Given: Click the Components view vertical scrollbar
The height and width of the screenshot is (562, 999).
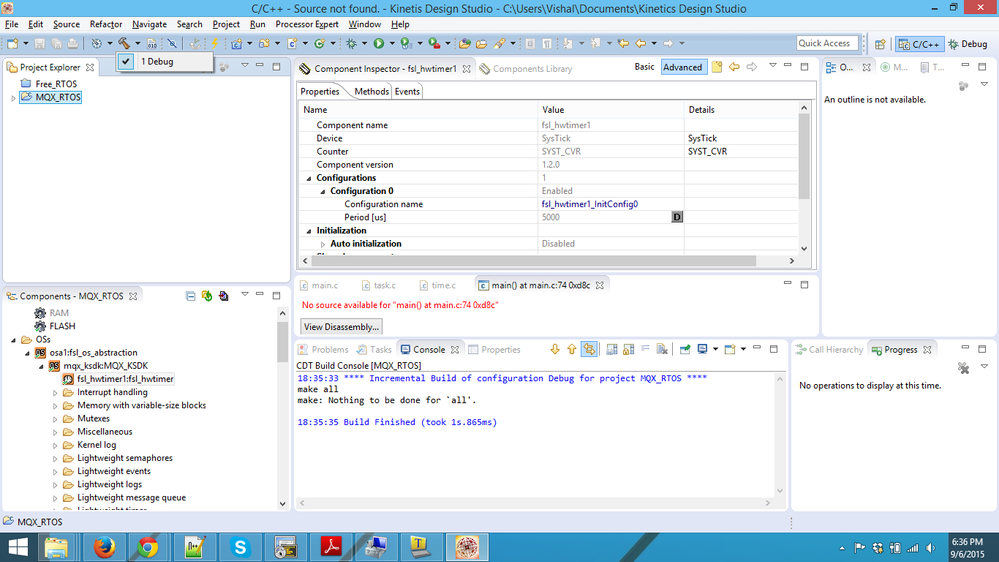Looking at the screenshot, I should pos(283,342).
